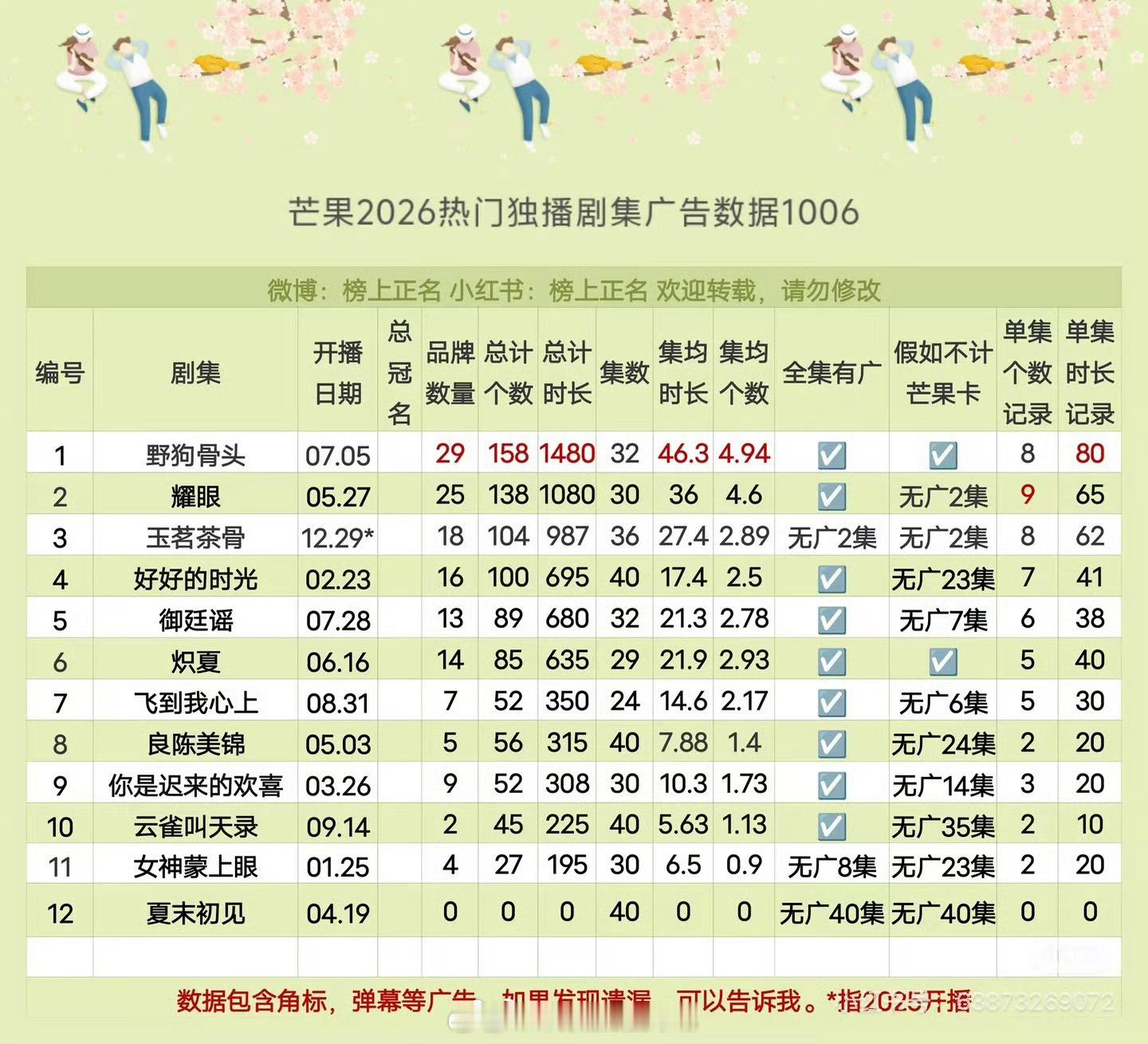The image size is (1148, 1044).
Task: Click average duration value 7.88
Action: click(683, 742)
